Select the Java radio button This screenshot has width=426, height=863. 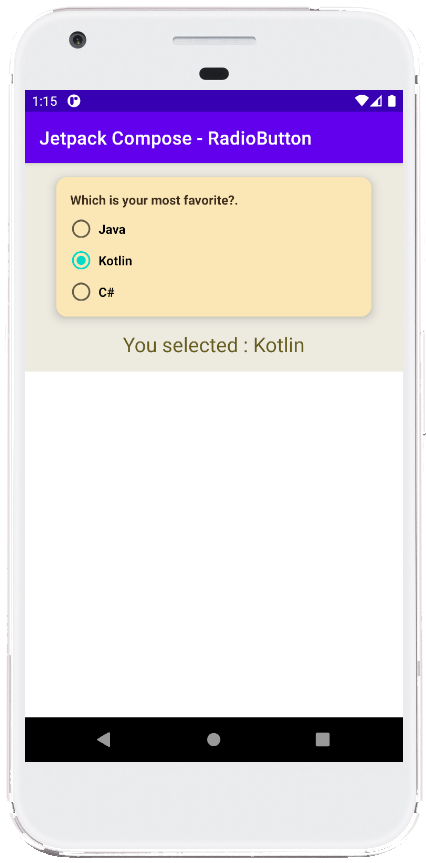[81, 229]
